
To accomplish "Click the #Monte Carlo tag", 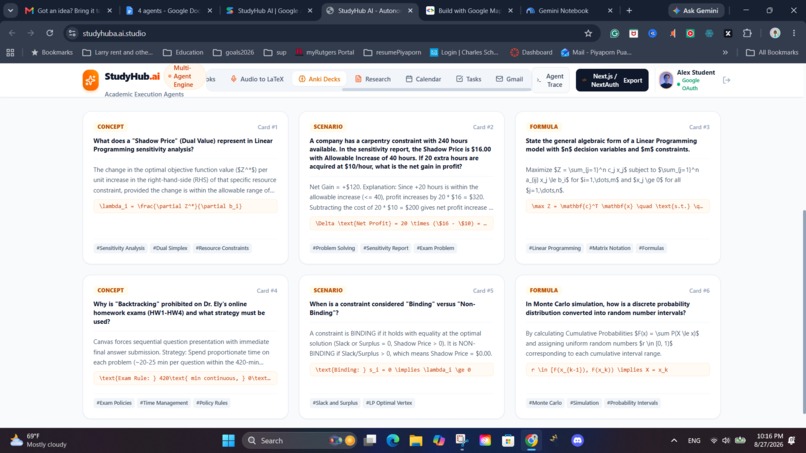I will (x=545, y=403).
